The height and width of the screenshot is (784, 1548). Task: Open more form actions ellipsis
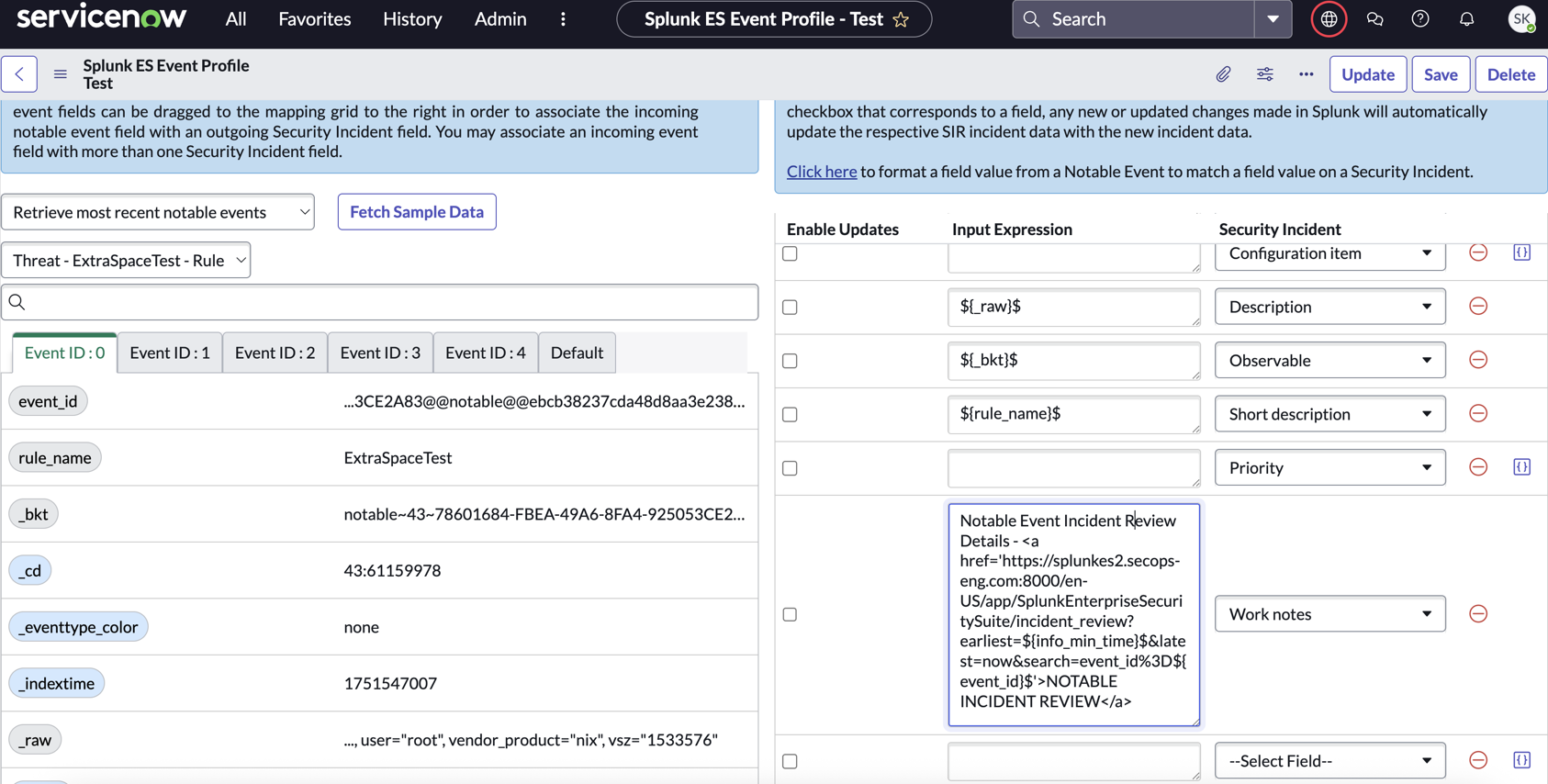[1307, 74]
